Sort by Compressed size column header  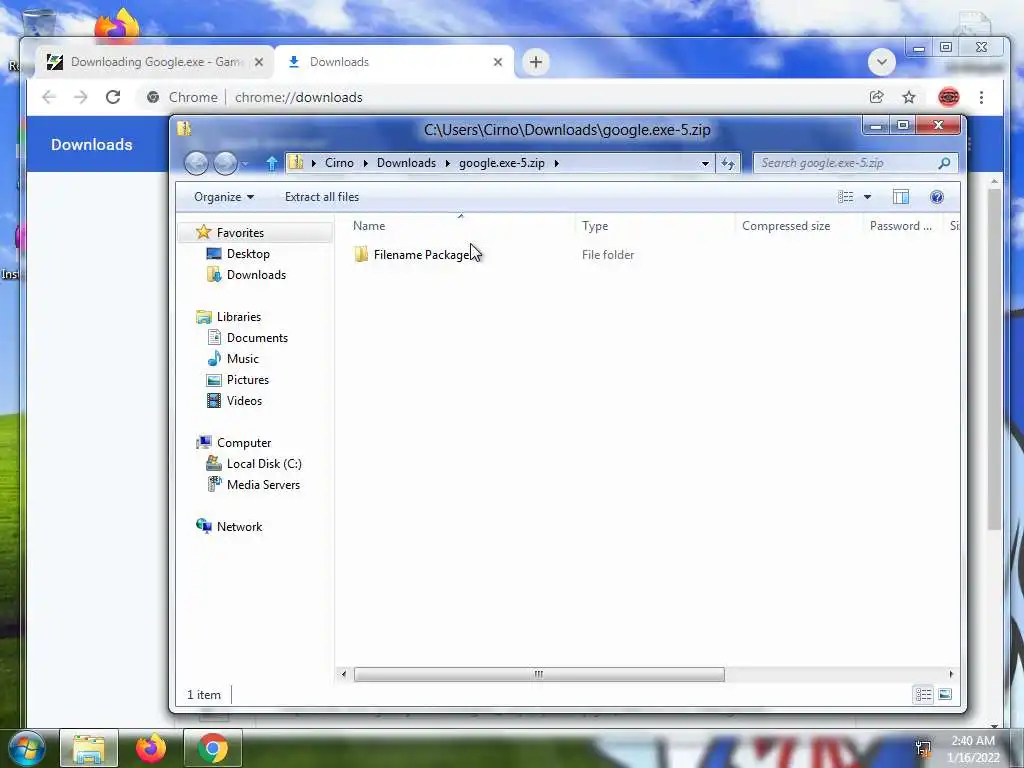point(799,226)
